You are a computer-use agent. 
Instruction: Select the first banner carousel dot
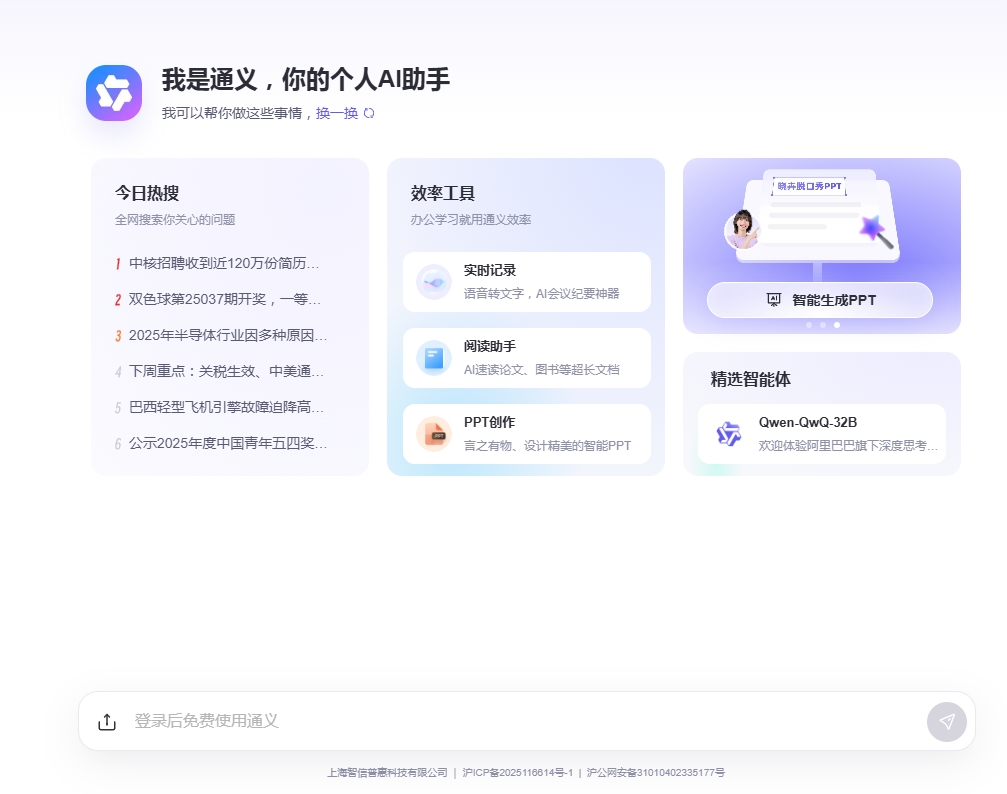pos(809,325)
